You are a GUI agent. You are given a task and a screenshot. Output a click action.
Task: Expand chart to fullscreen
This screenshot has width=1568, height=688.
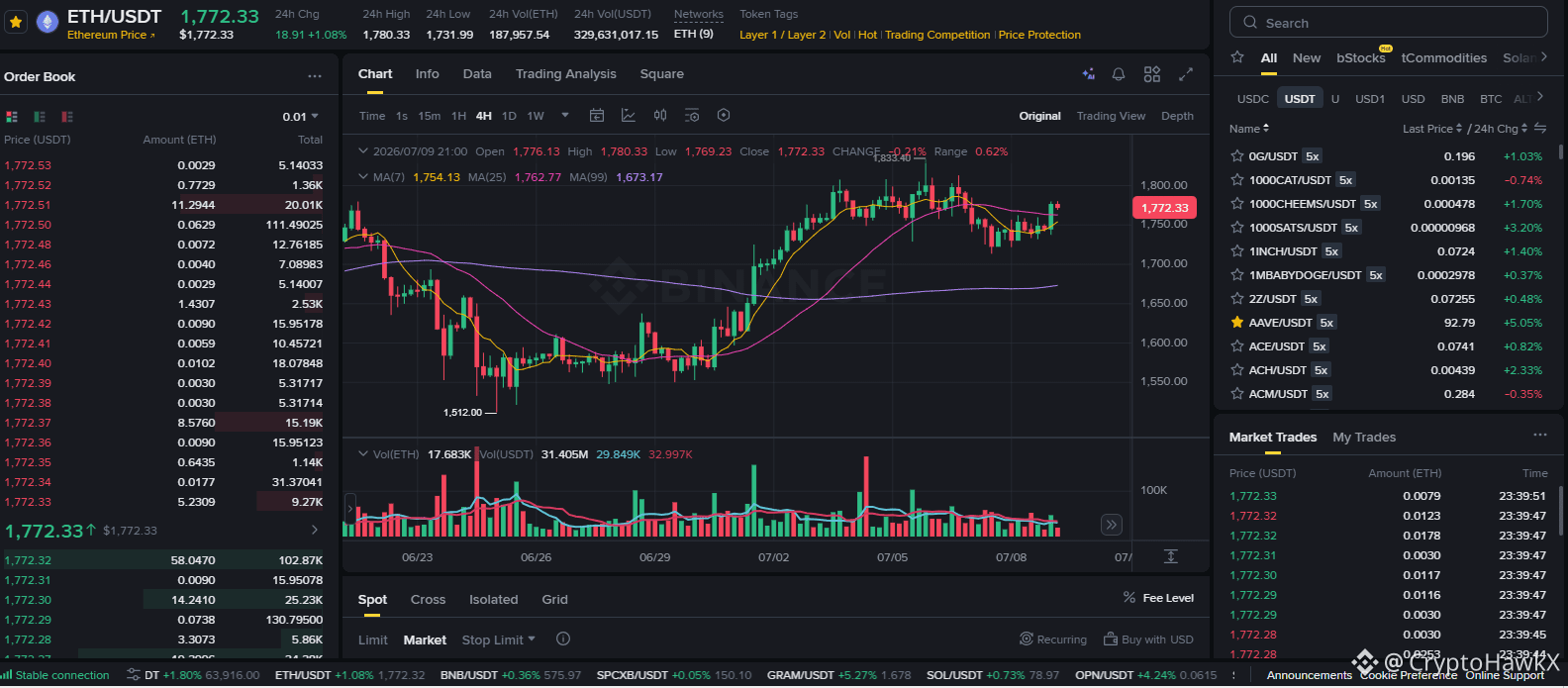[1186, 74]
